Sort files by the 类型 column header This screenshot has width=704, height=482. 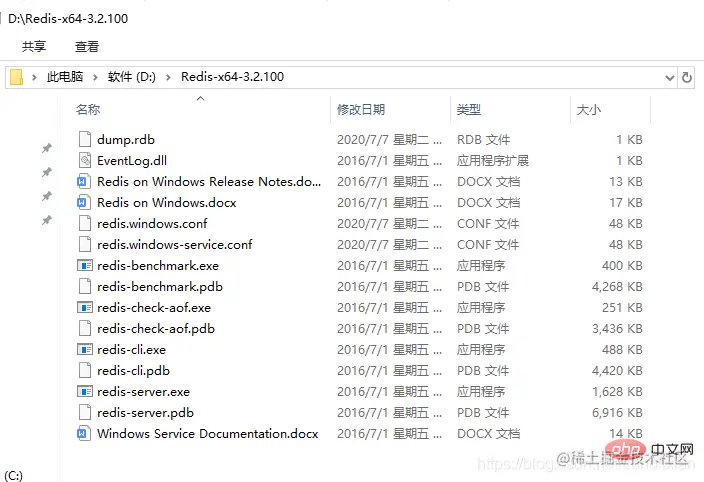coord(469,110)
